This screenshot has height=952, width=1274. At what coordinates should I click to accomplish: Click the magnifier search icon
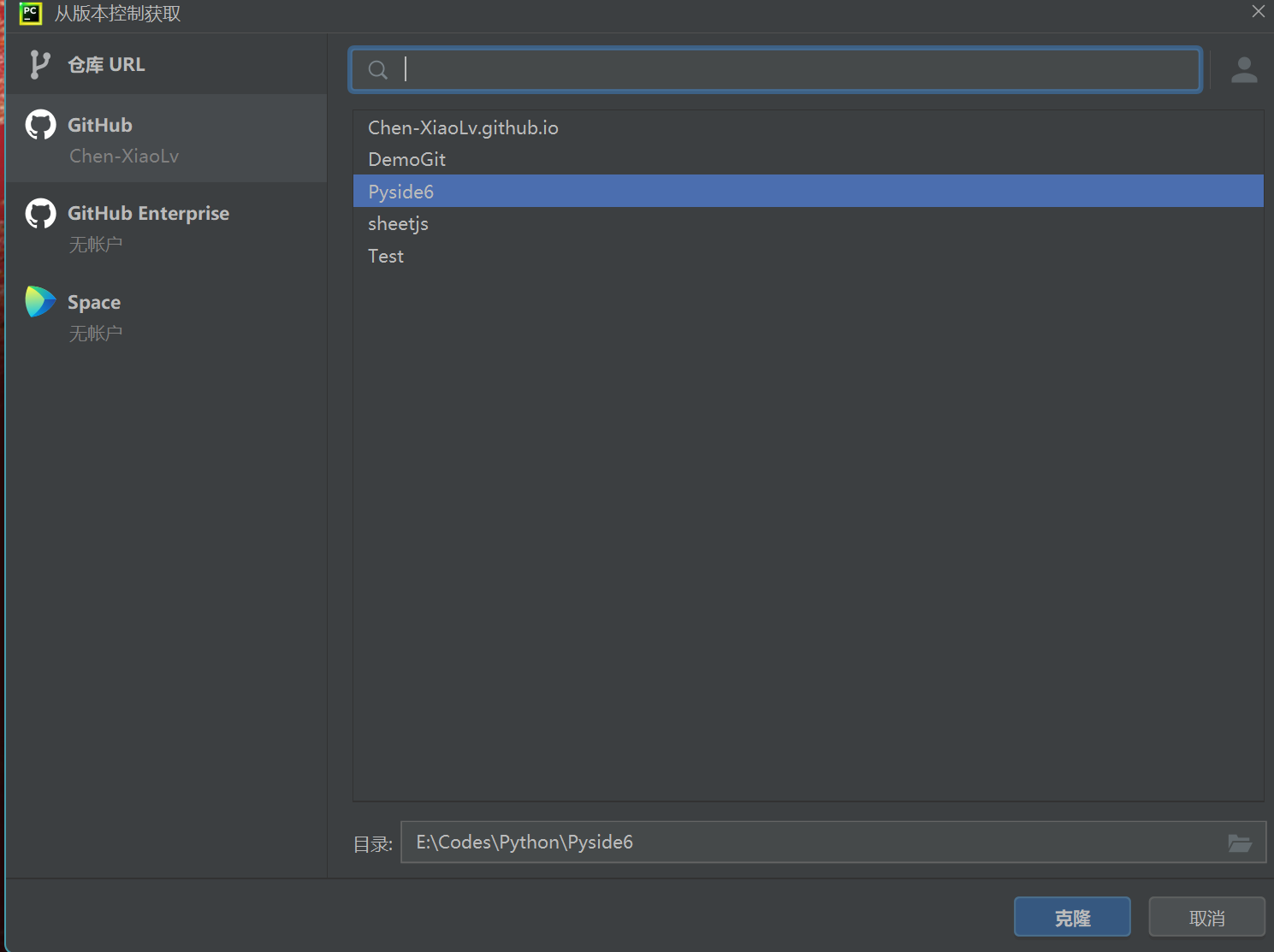pos(377,70)
